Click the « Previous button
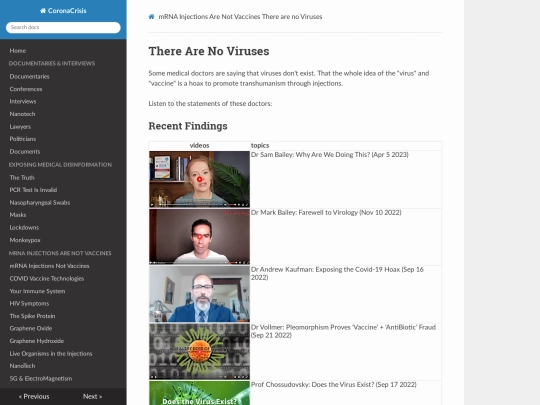The height and width of the screenshot is (405, 540). click(34, 396)
